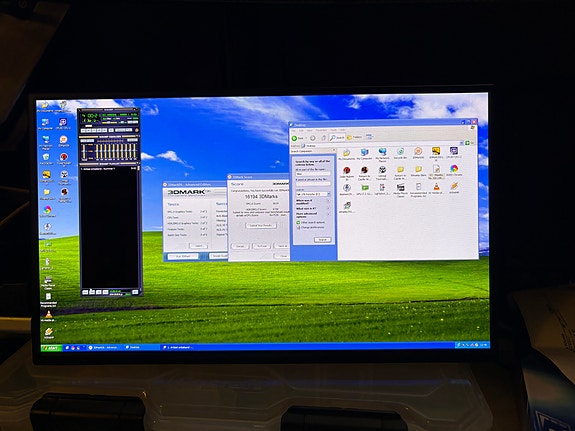Screen dimensions: 575x431
Task: Expand the "Look in" drive dropdown
Action: pyautogui.click(x=313, y=194)
